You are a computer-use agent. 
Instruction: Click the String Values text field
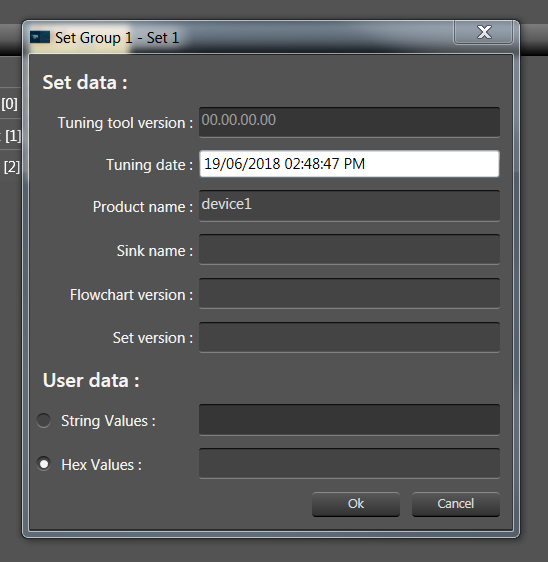(x=349, y=420)
